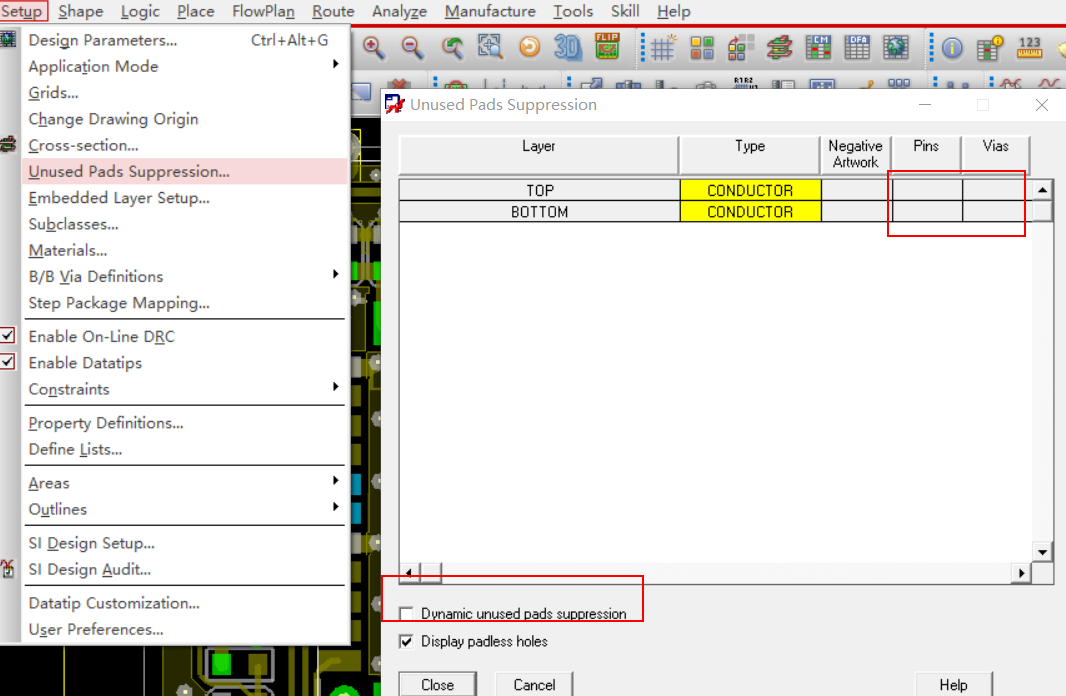Click the Zoom Out magnifier icon

[x=412, y=48]
